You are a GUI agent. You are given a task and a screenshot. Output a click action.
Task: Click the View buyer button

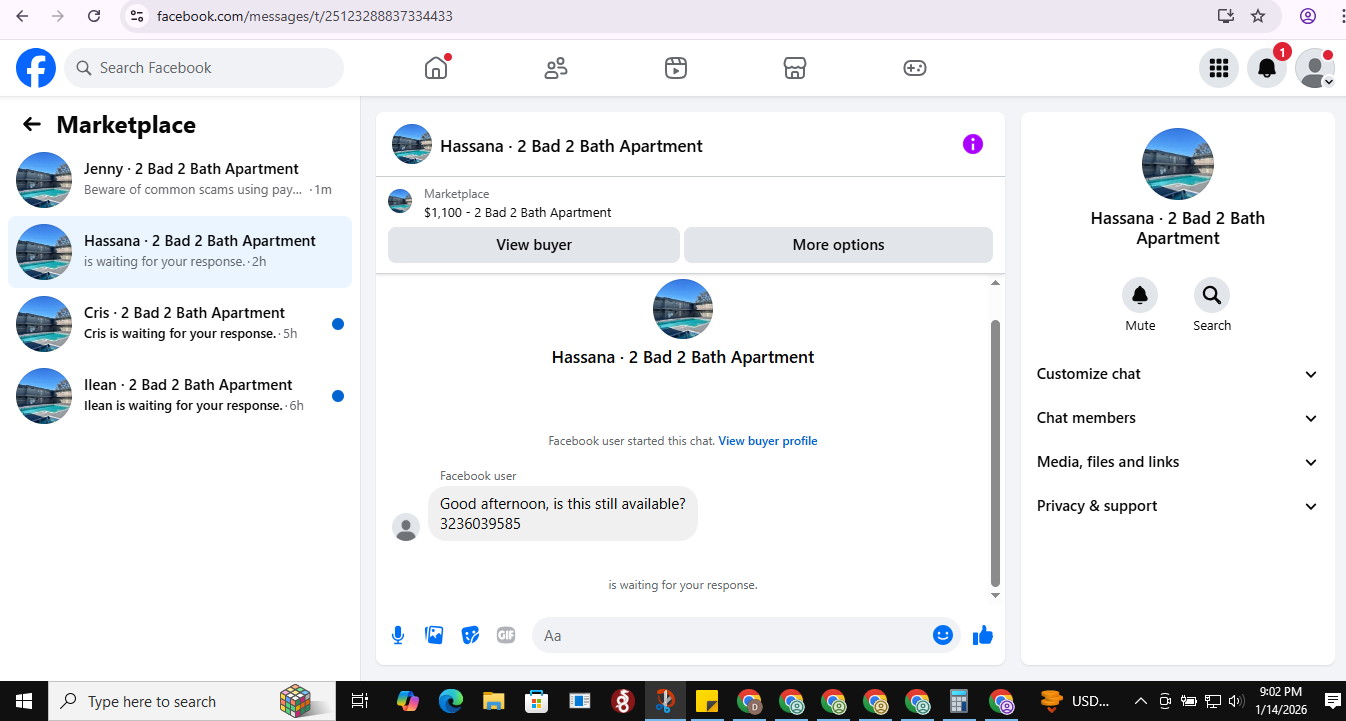(x=534, y=245)
